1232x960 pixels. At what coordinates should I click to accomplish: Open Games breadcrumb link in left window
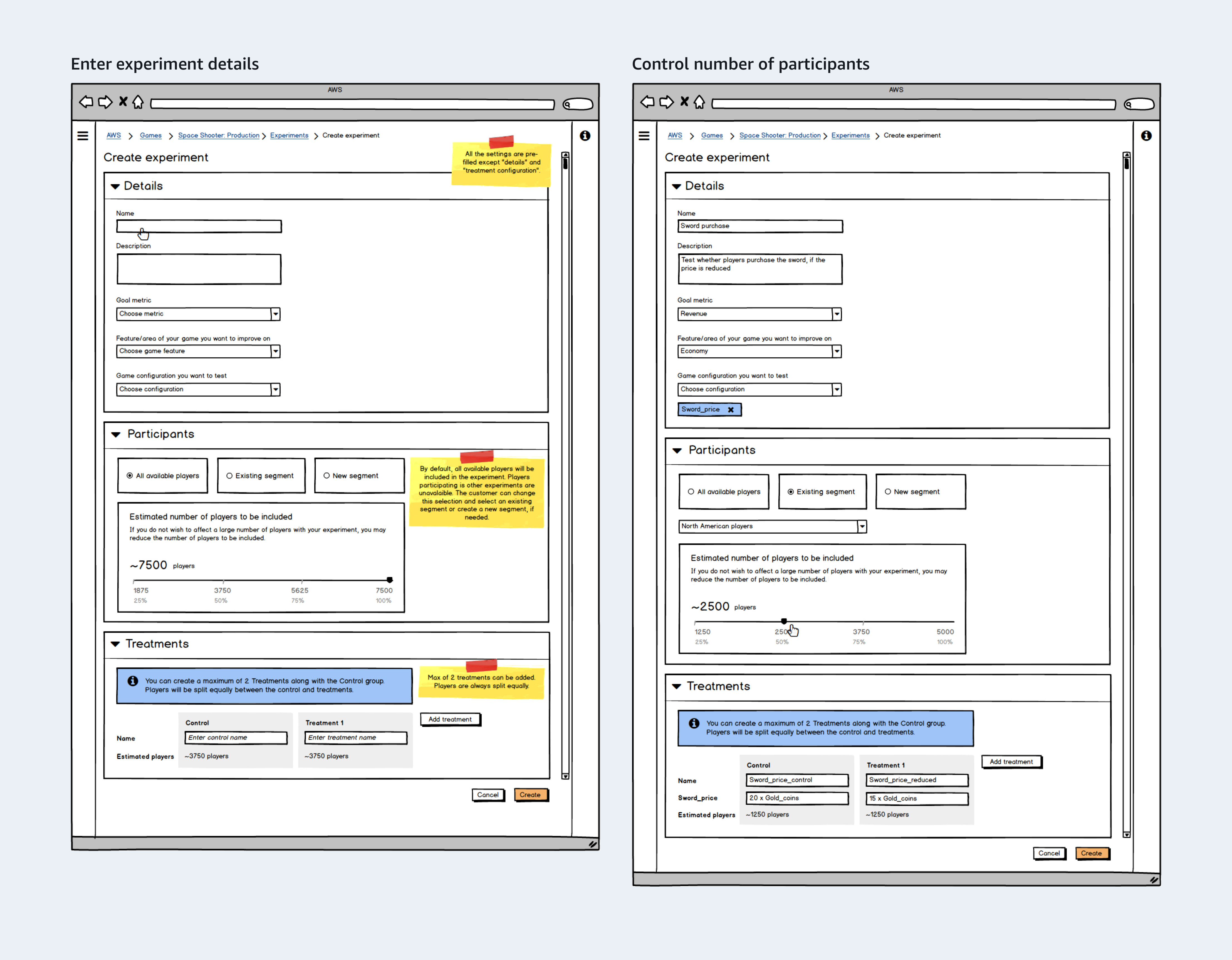coord(151,135)
